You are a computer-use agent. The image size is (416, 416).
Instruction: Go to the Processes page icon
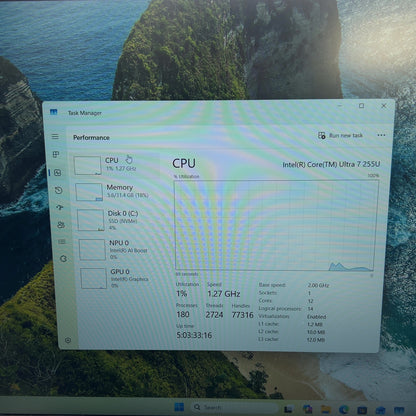pyautogui.click(x=56, y=154)
